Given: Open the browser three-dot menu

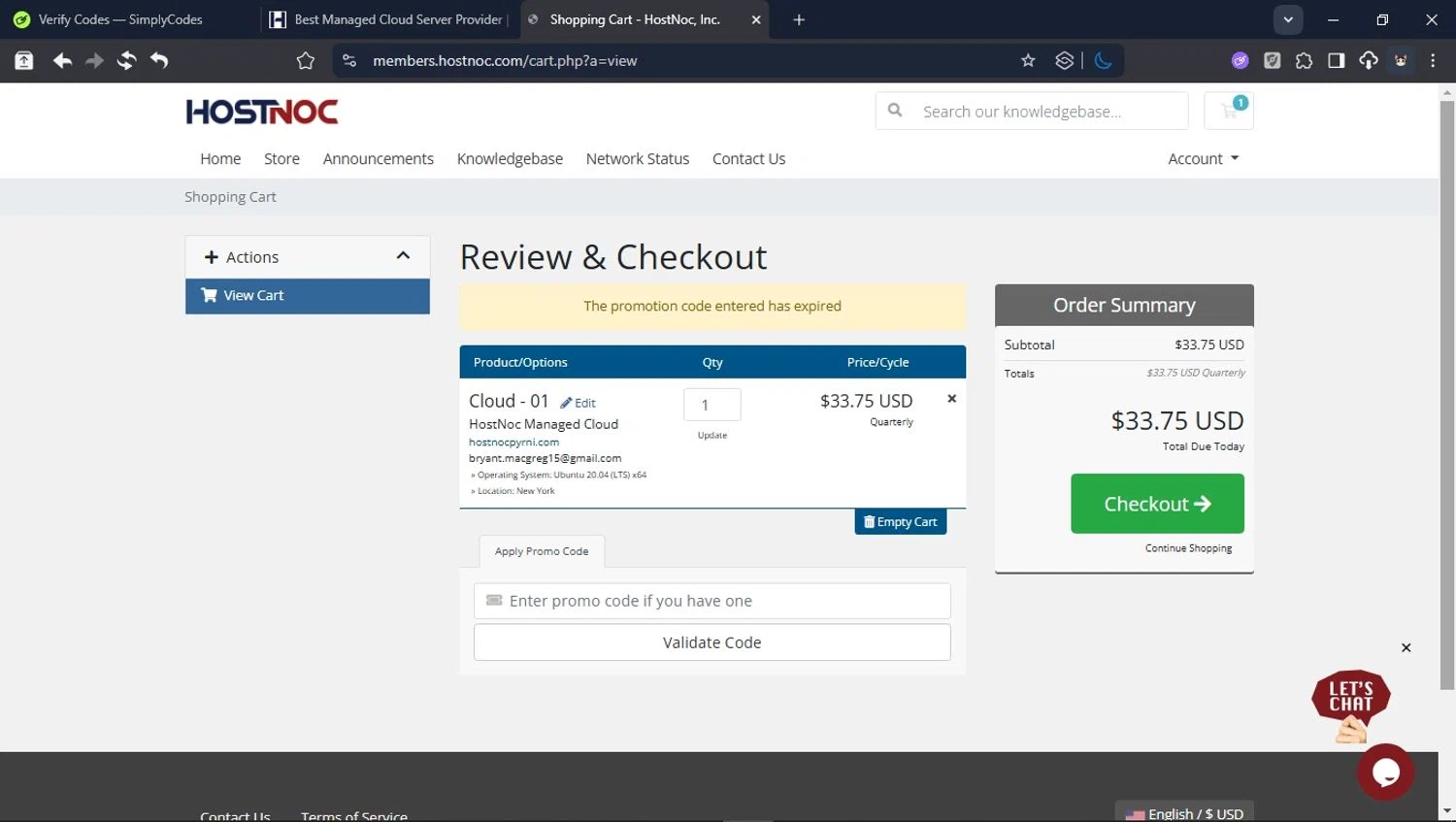Looking at the screenshot, I should (1433, 60).
